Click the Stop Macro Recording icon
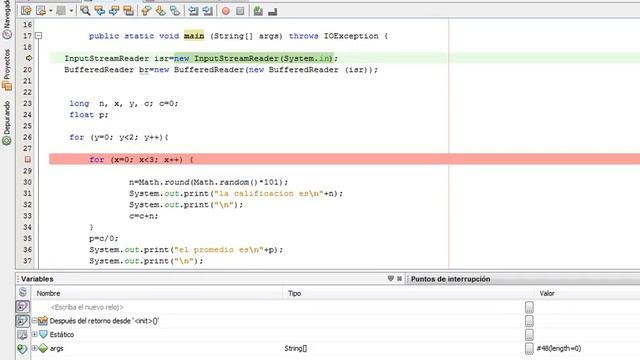The height and width of the screenshot is (360, 640). (x=240, y=11)
